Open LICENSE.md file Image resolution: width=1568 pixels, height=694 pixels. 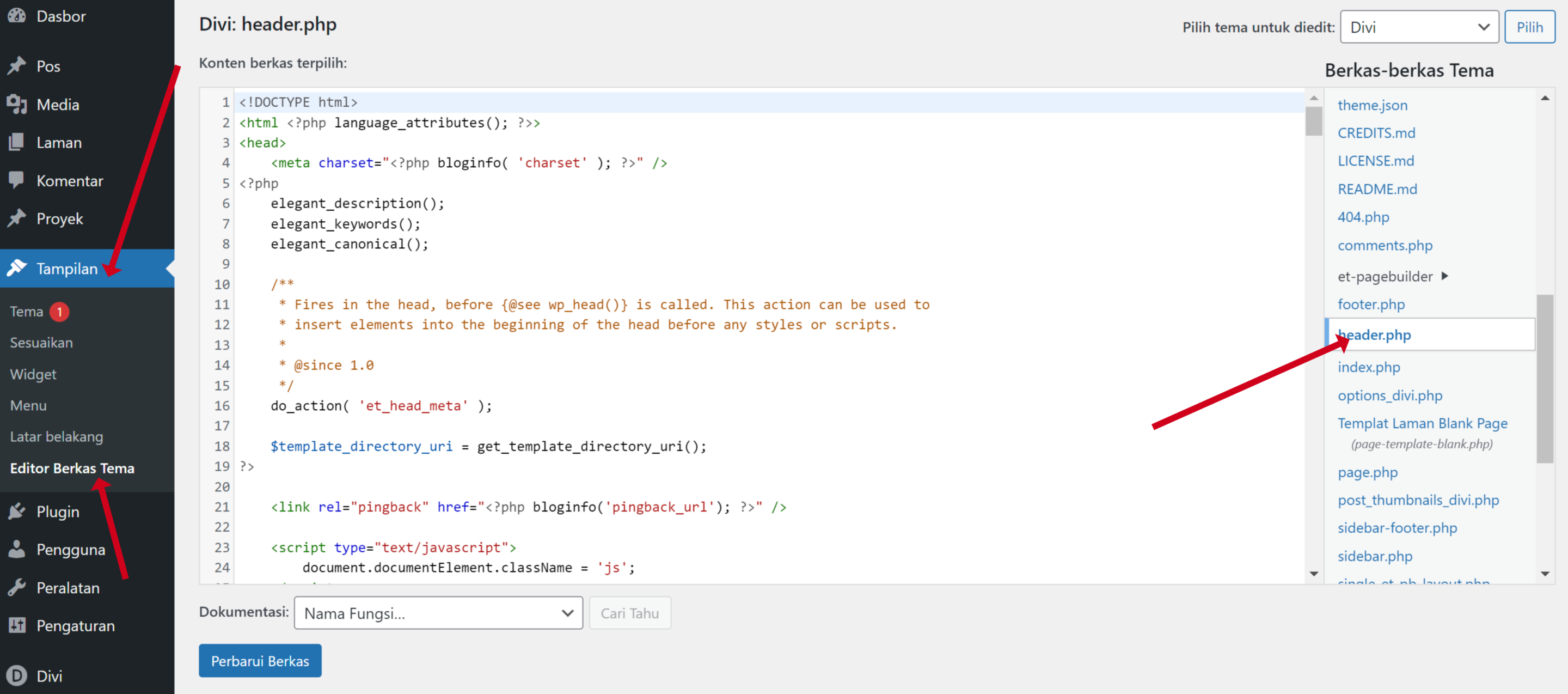(1376, 161)
